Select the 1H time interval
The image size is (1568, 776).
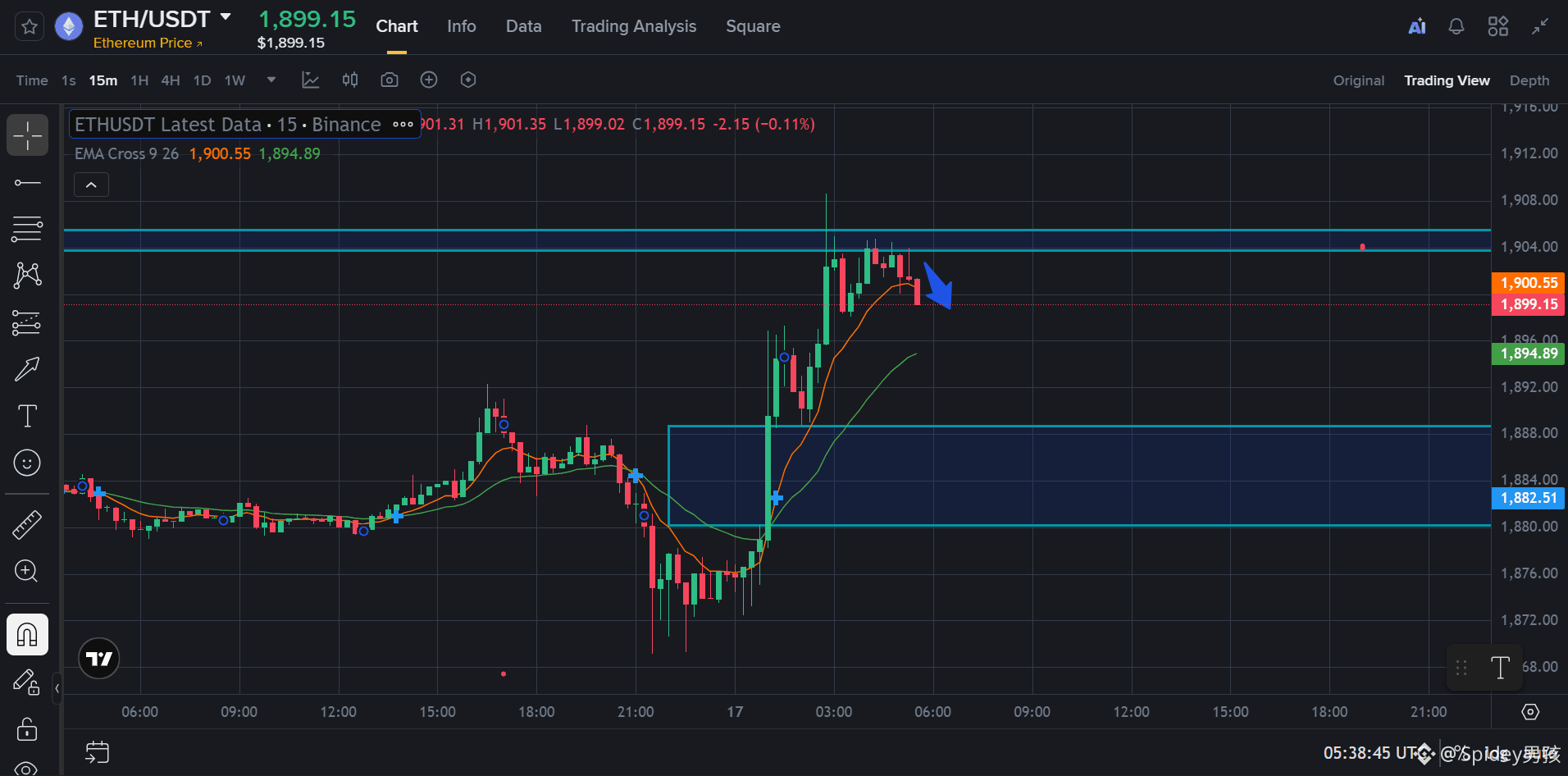[x=139, y=80]
